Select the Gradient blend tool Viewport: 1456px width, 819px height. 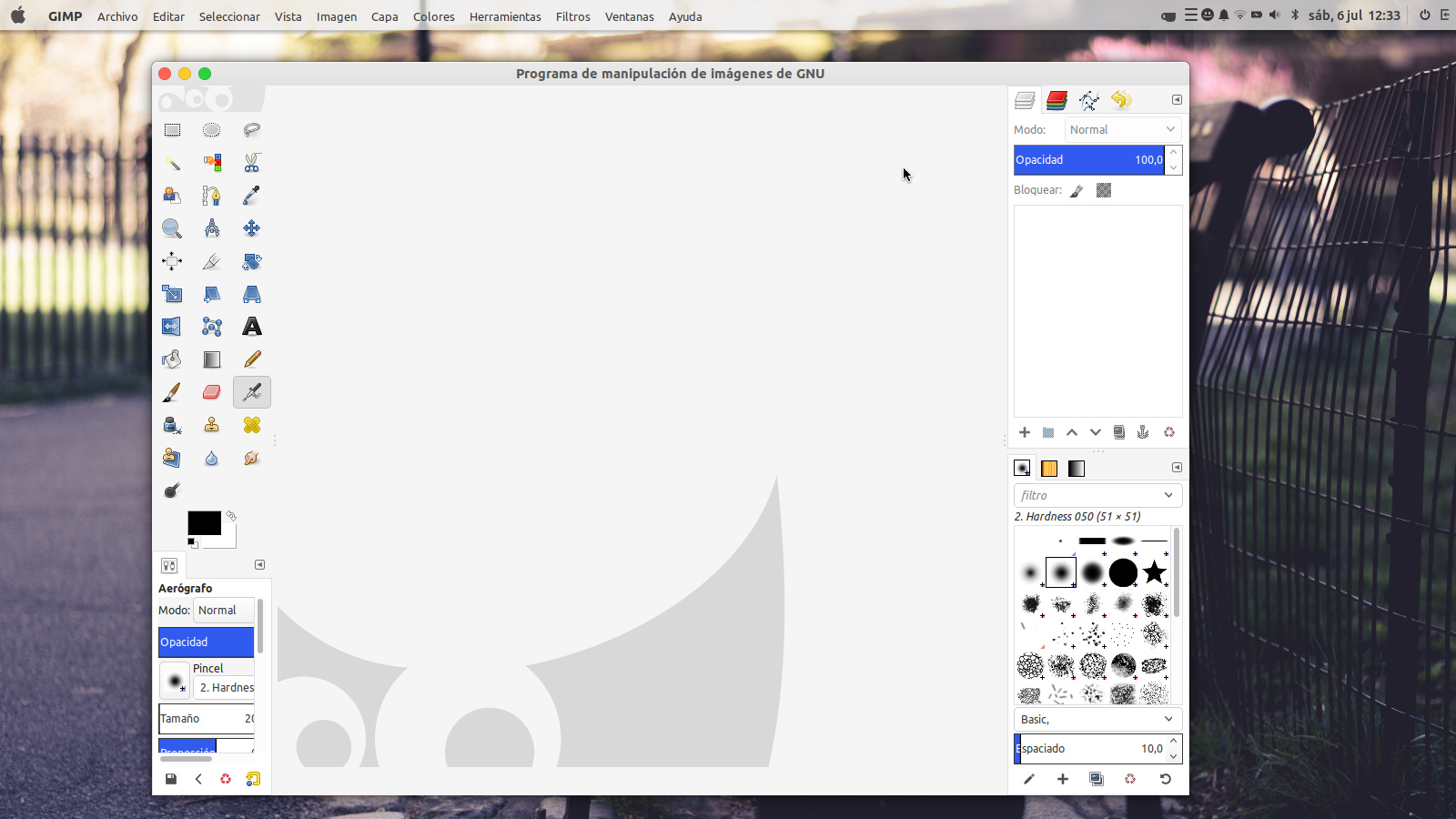point(211,359)
